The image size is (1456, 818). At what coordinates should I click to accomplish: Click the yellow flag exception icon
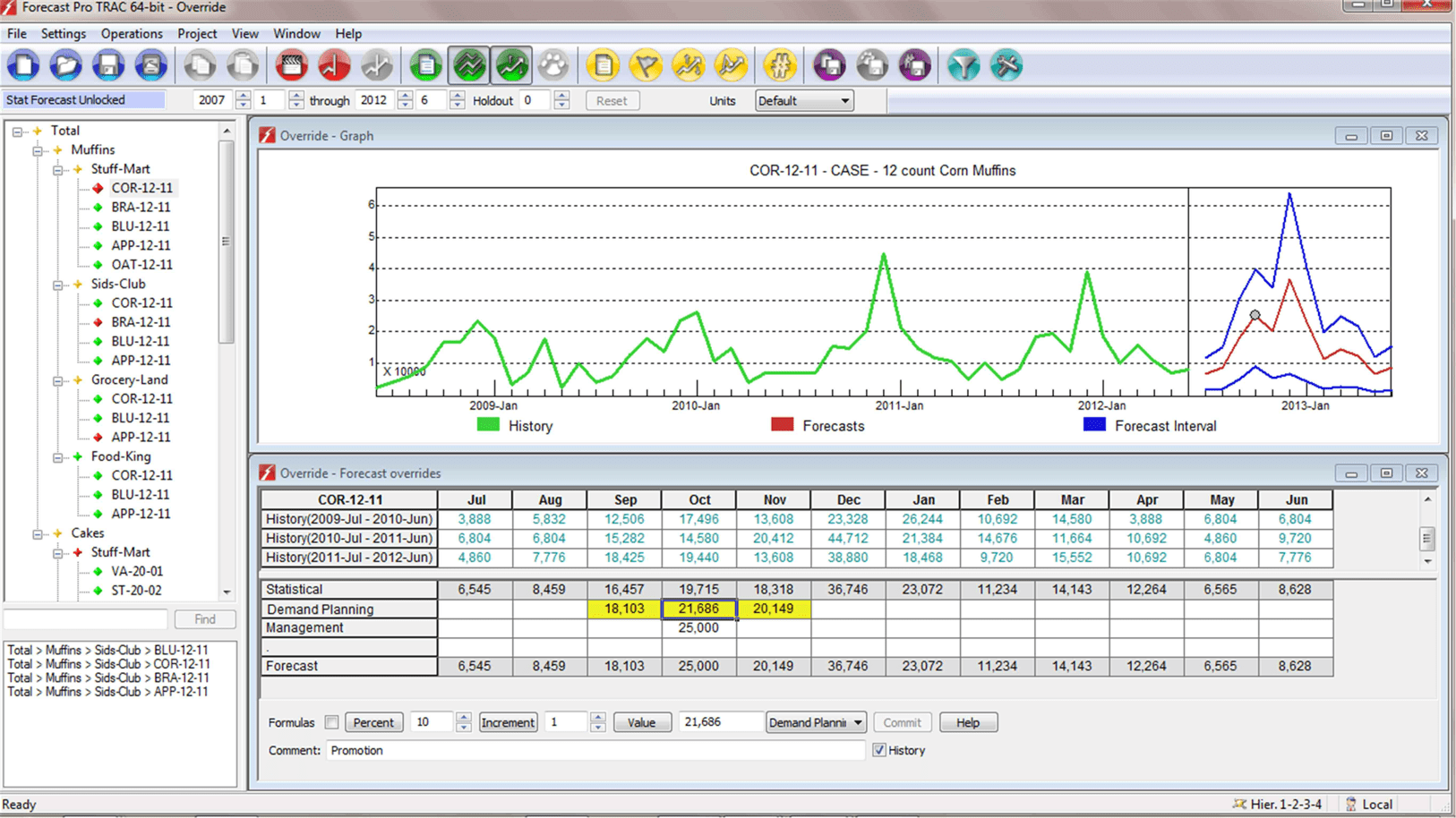coord(646,65)
